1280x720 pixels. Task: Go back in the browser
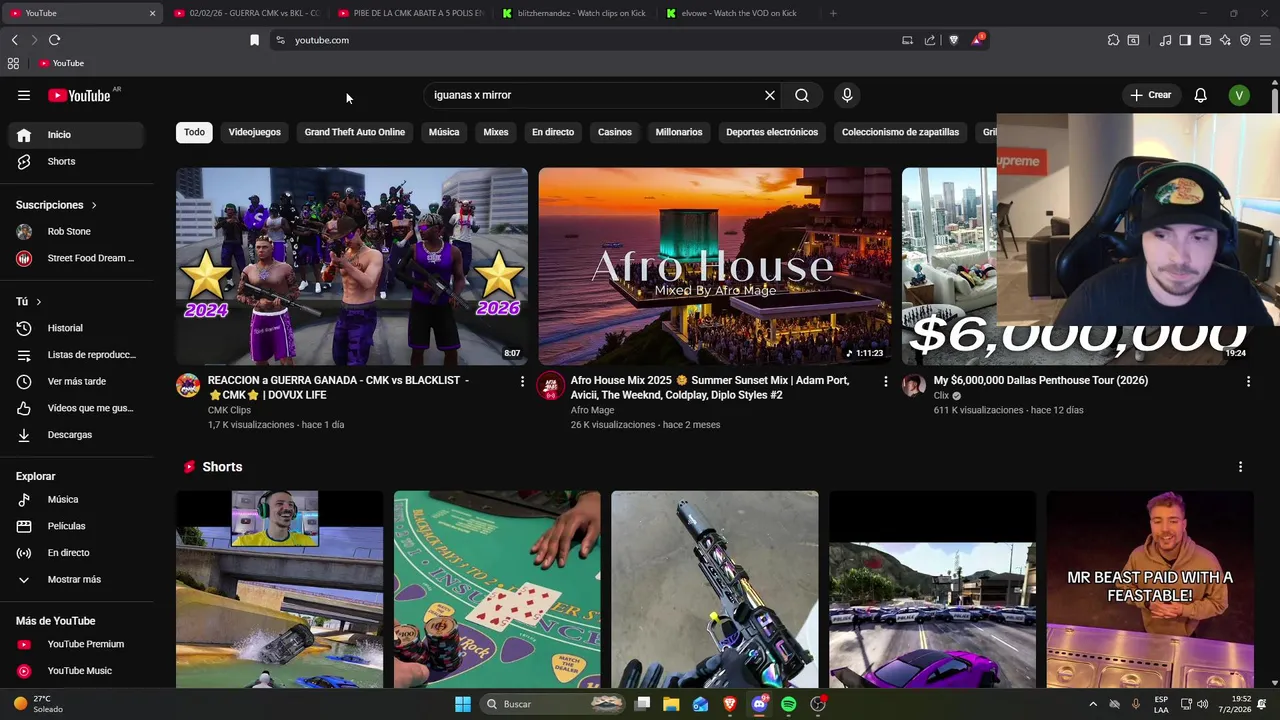[14, 40]
